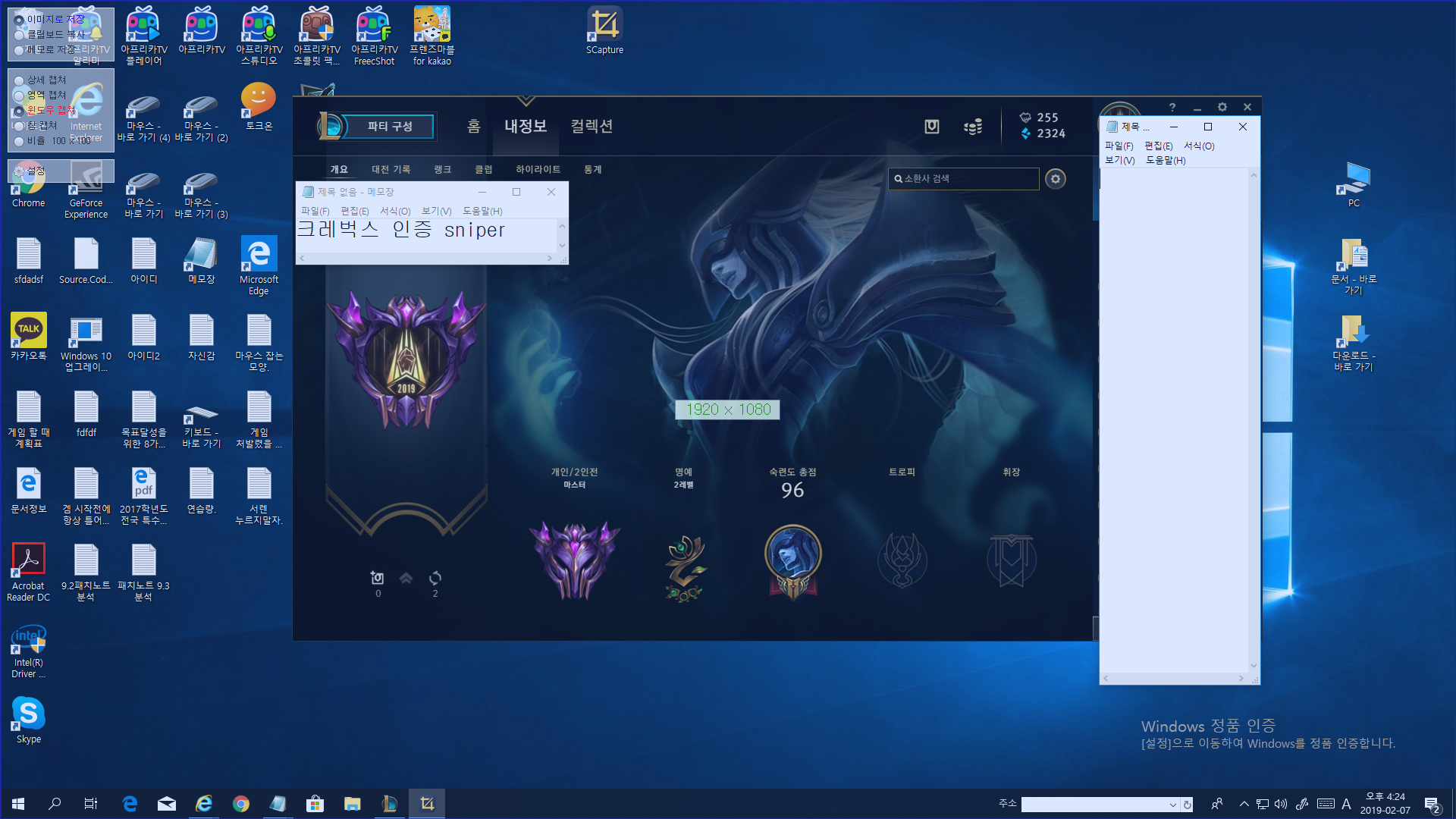The width and height of the screenshot is (1456, 819).
Task: Select Skype desktop icon
Action: 29,720
